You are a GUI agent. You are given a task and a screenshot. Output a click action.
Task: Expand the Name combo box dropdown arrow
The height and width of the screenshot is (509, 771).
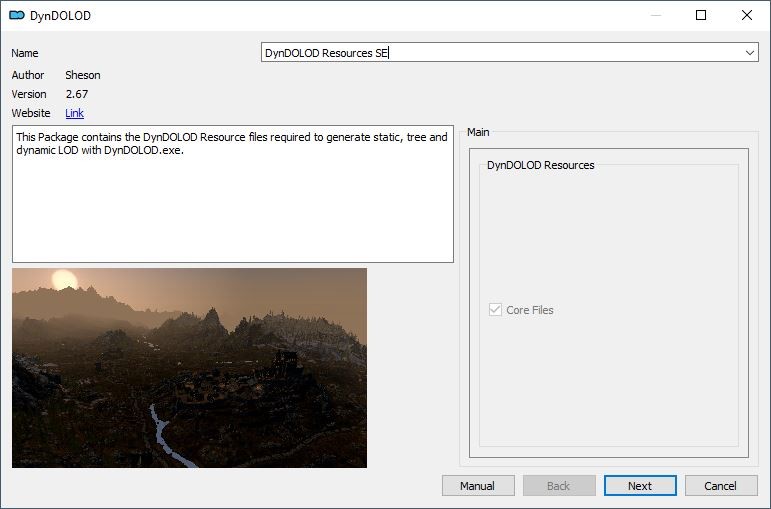(749, 53)
